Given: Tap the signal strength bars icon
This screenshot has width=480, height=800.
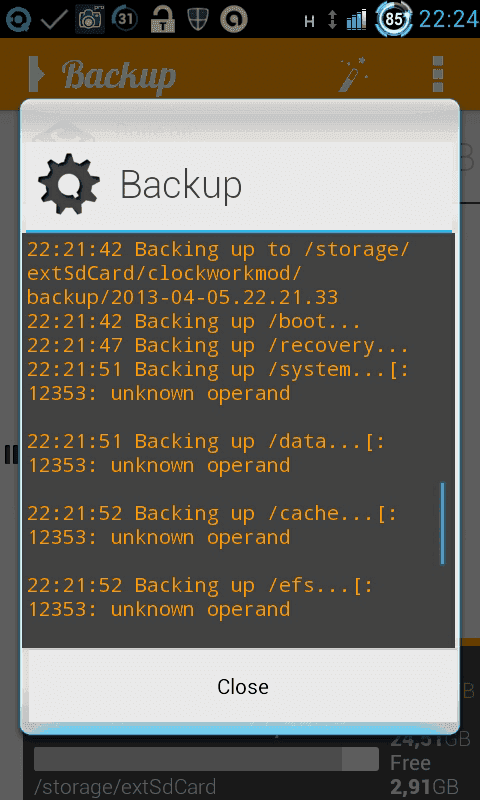Looking at the screenshot, I should [x=356, y=20].
